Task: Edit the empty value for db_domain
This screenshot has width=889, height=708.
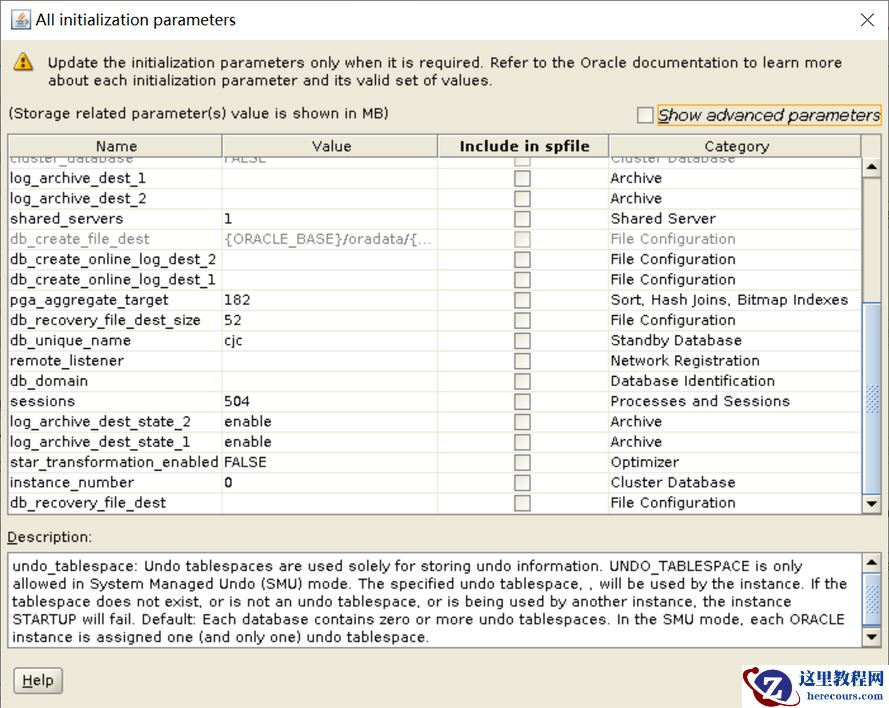Action: (329, 381)
